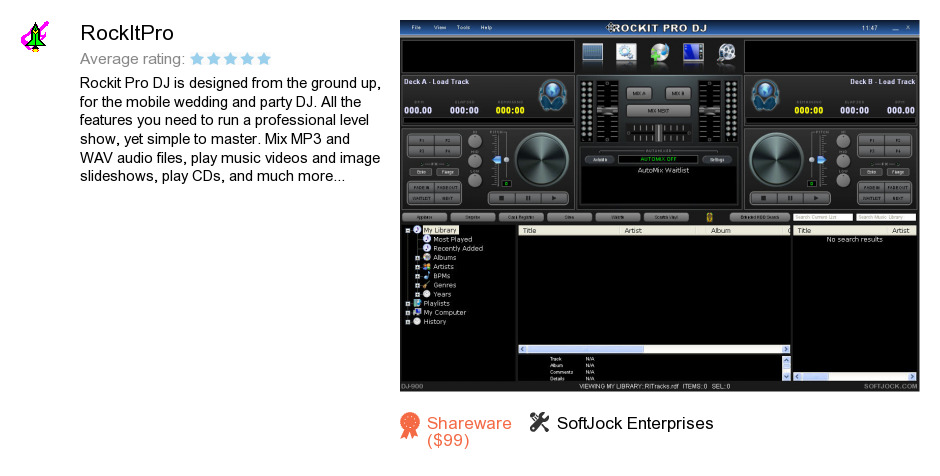Toggle Deck B Echo effect

point(872,172)
